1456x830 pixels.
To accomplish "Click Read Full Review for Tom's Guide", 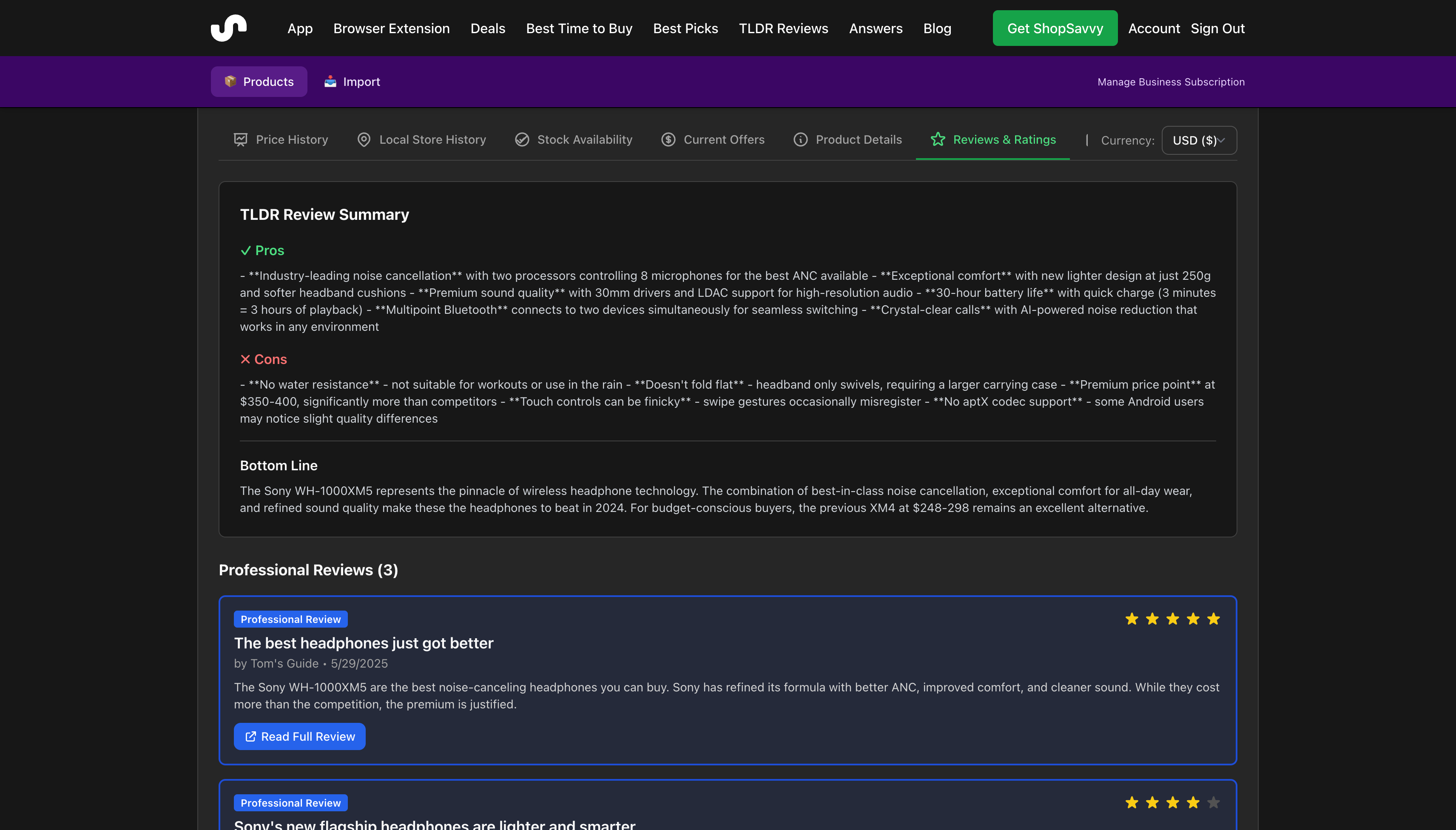I will pos(299,736).
